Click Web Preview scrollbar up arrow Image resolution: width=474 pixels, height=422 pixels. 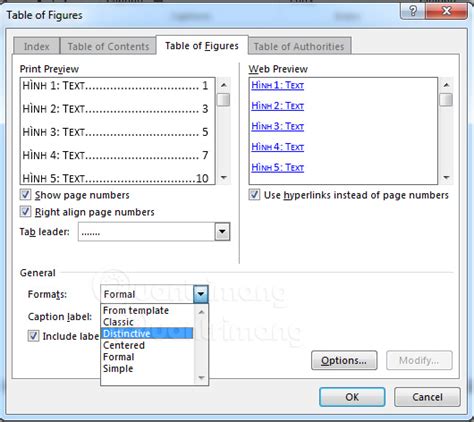[446, 85]
